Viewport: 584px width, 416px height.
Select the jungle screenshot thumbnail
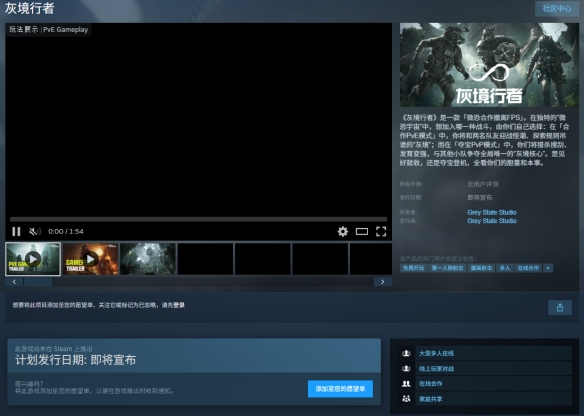tap(148, 259)
